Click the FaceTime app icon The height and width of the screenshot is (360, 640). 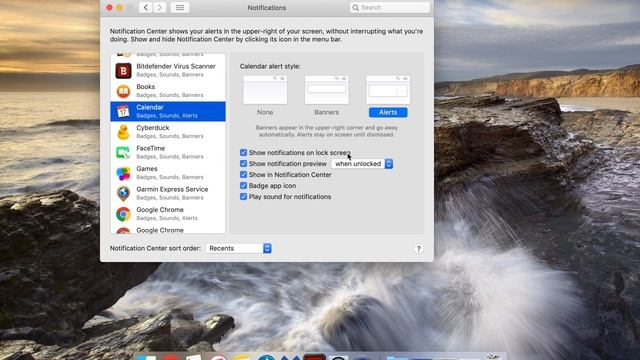point(123,153)
